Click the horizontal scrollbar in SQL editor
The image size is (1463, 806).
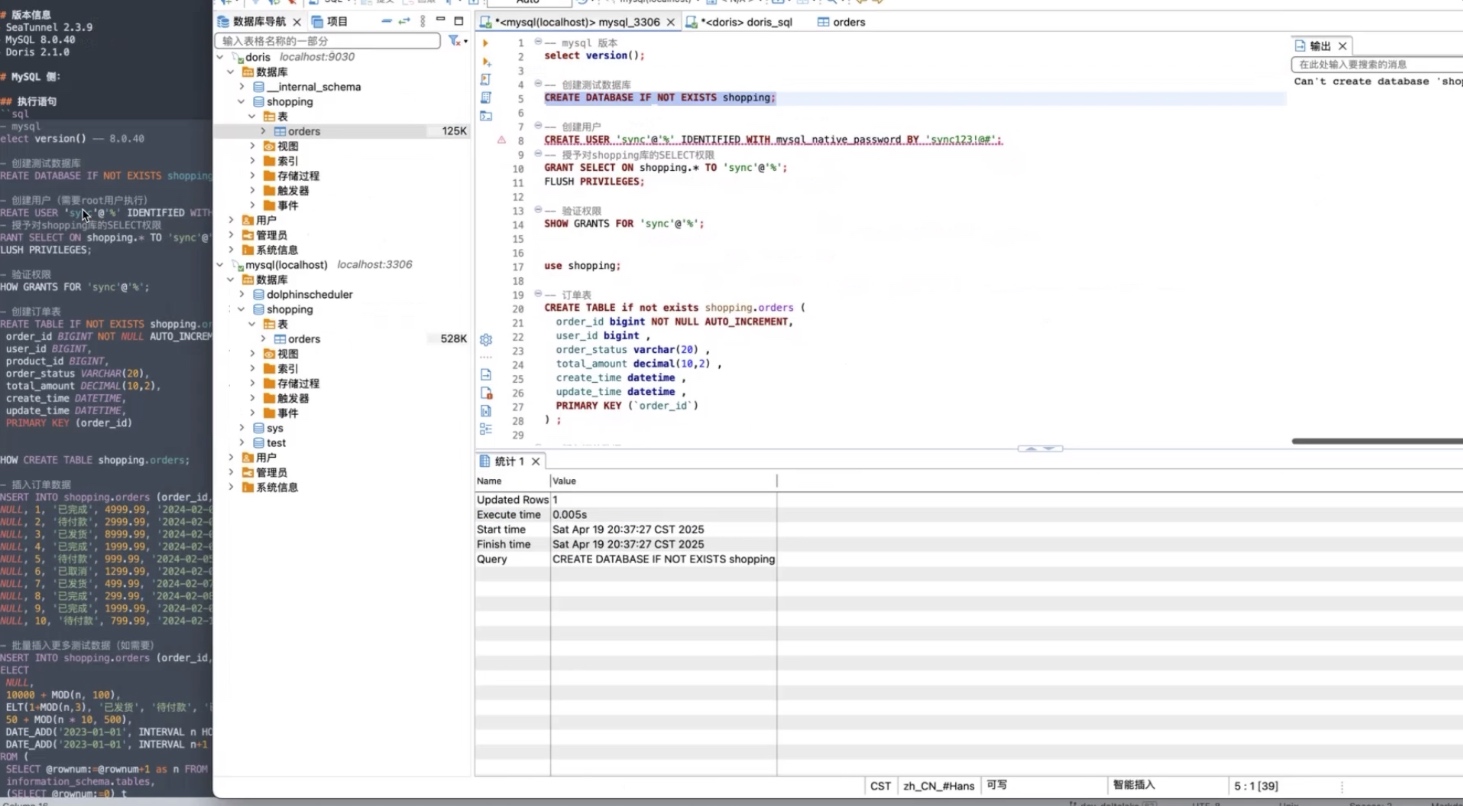(x=1376, y=441)
